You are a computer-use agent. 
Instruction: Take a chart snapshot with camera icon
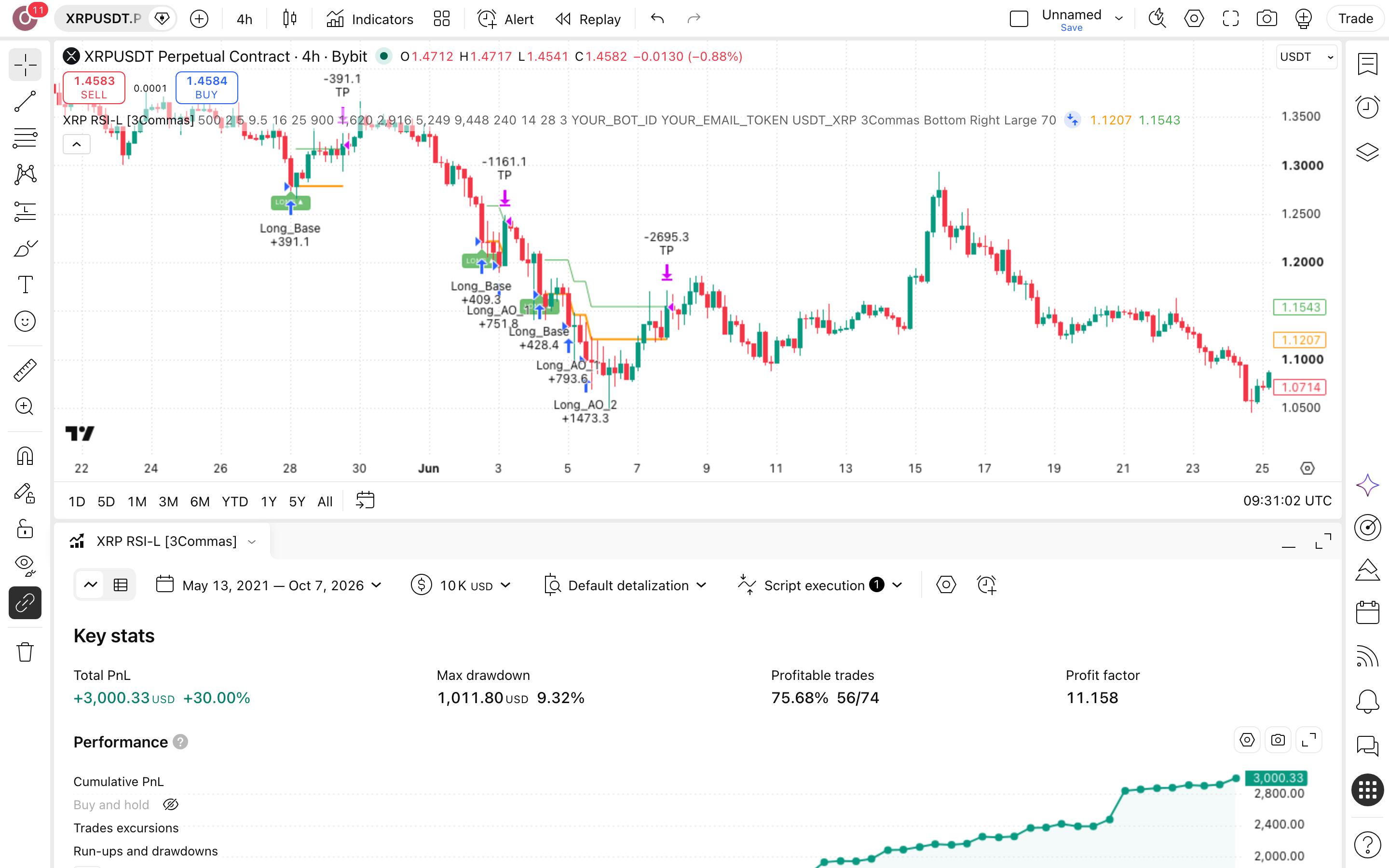tap(1267, 19)
